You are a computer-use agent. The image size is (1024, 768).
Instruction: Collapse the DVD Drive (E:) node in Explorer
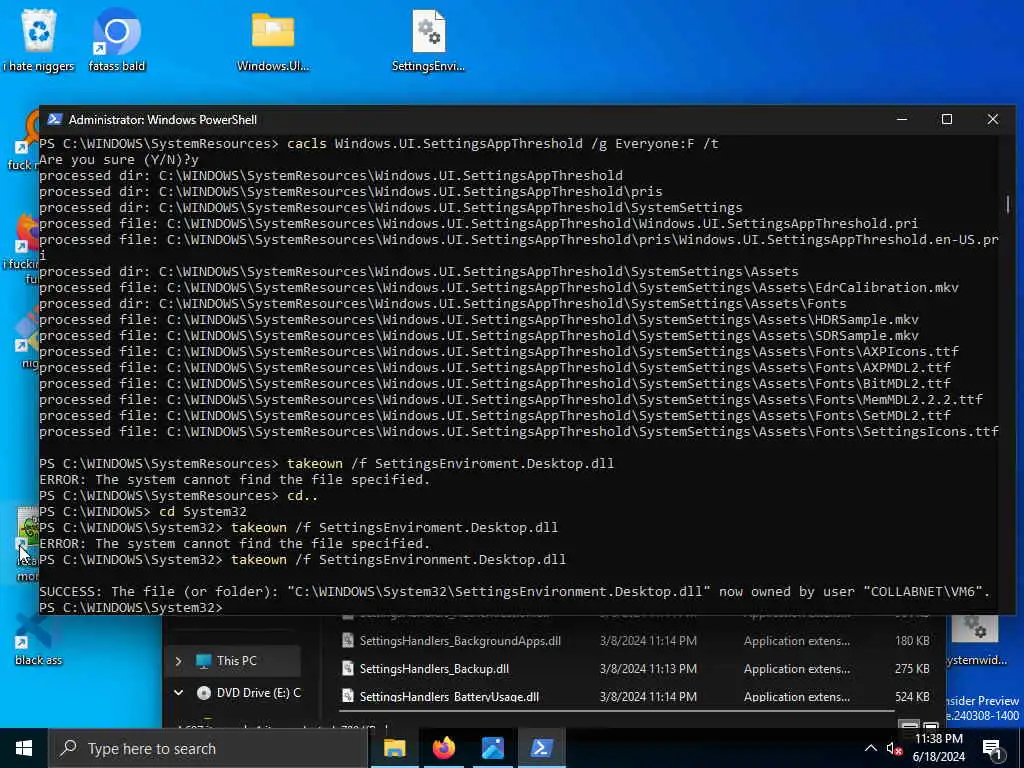178,692
